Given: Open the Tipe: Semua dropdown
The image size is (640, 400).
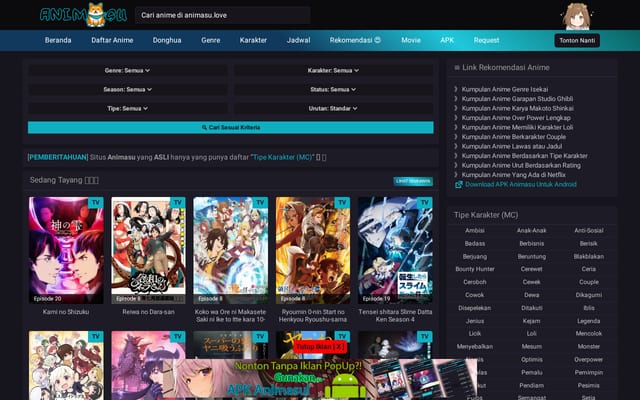Looking at the screenshot, I should coord(127,109).
